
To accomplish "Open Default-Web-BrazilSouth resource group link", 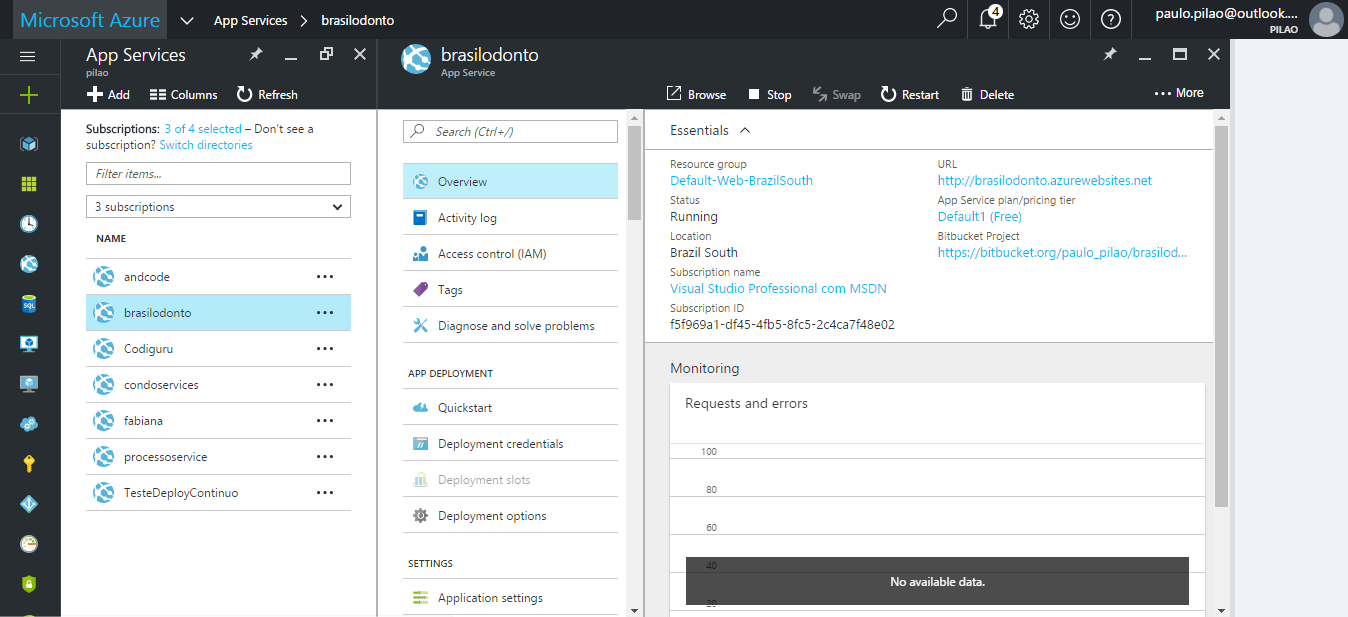I will coord(741,181).
